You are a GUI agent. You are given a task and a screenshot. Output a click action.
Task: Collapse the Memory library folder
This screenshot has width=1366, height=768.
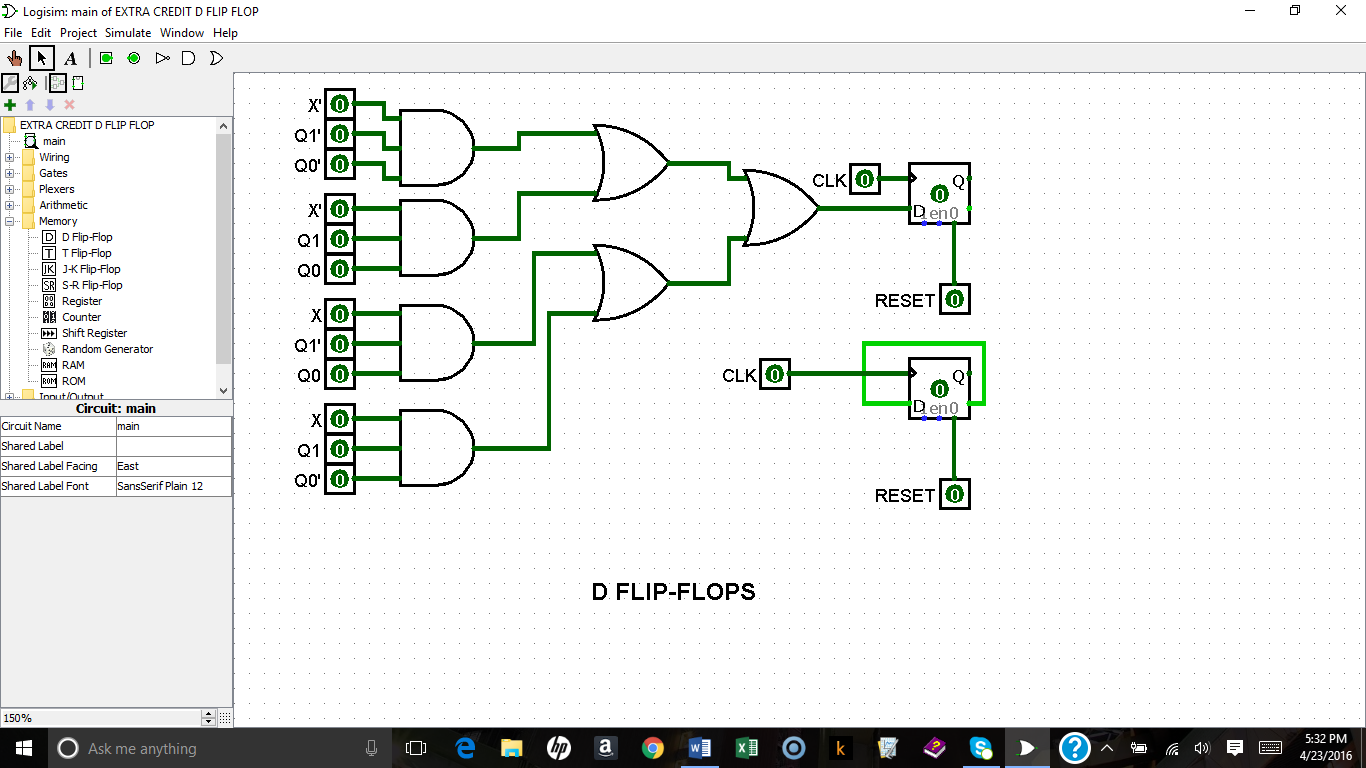[x=10, y=221]
